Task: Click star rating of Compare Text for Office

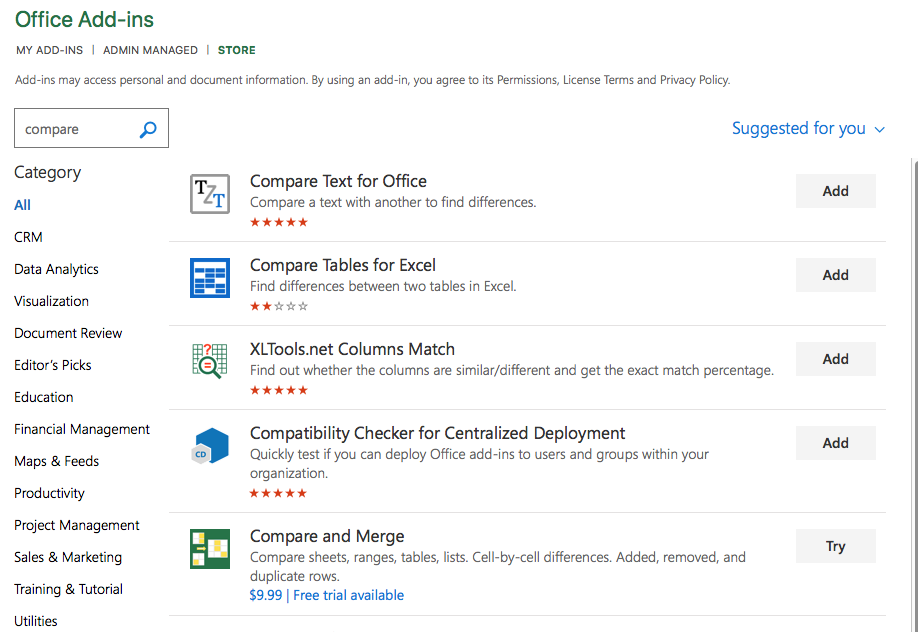Action: (279, 222)
